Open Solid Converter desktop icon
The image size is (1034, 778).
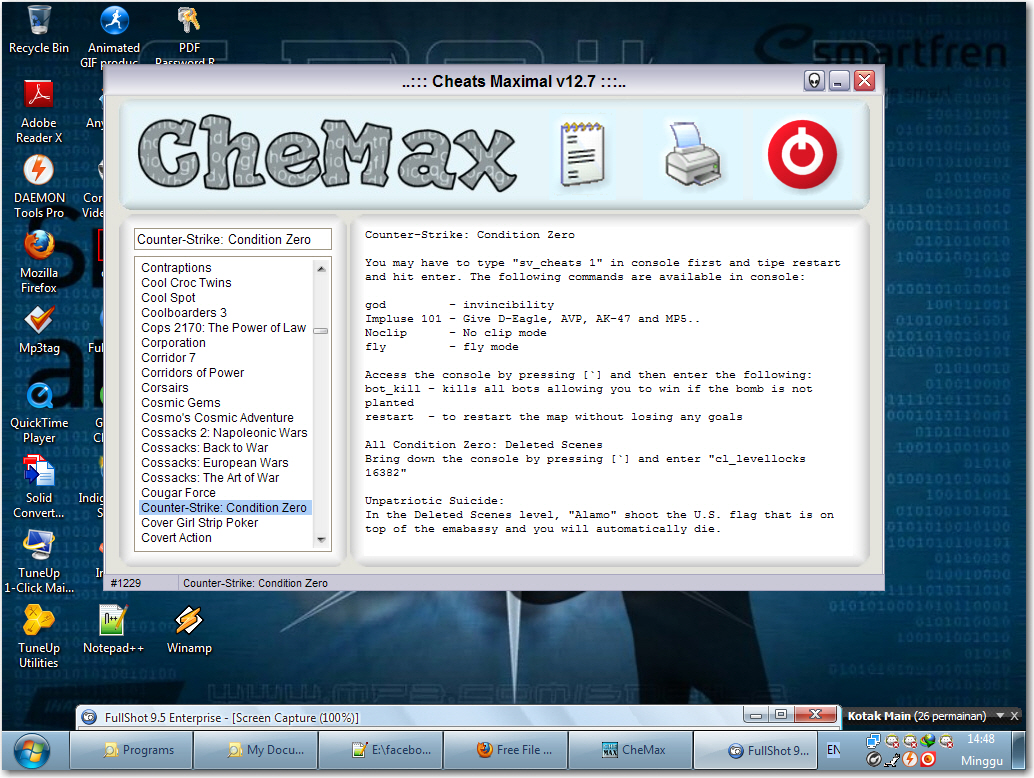39,487
